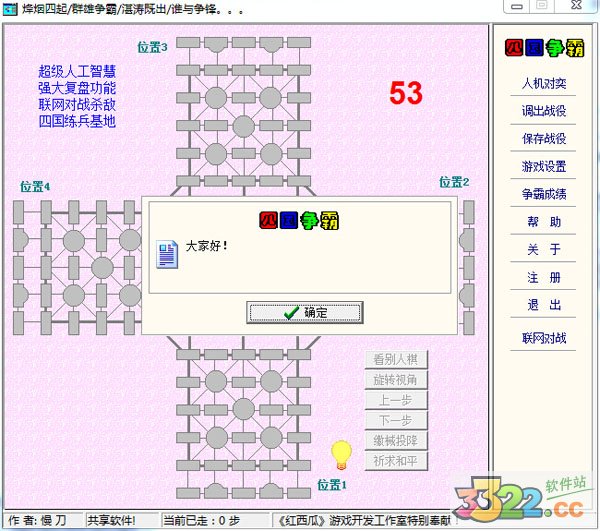Click the 确定 button in the dialog
The image size is (600, 531).
point(305,313)
